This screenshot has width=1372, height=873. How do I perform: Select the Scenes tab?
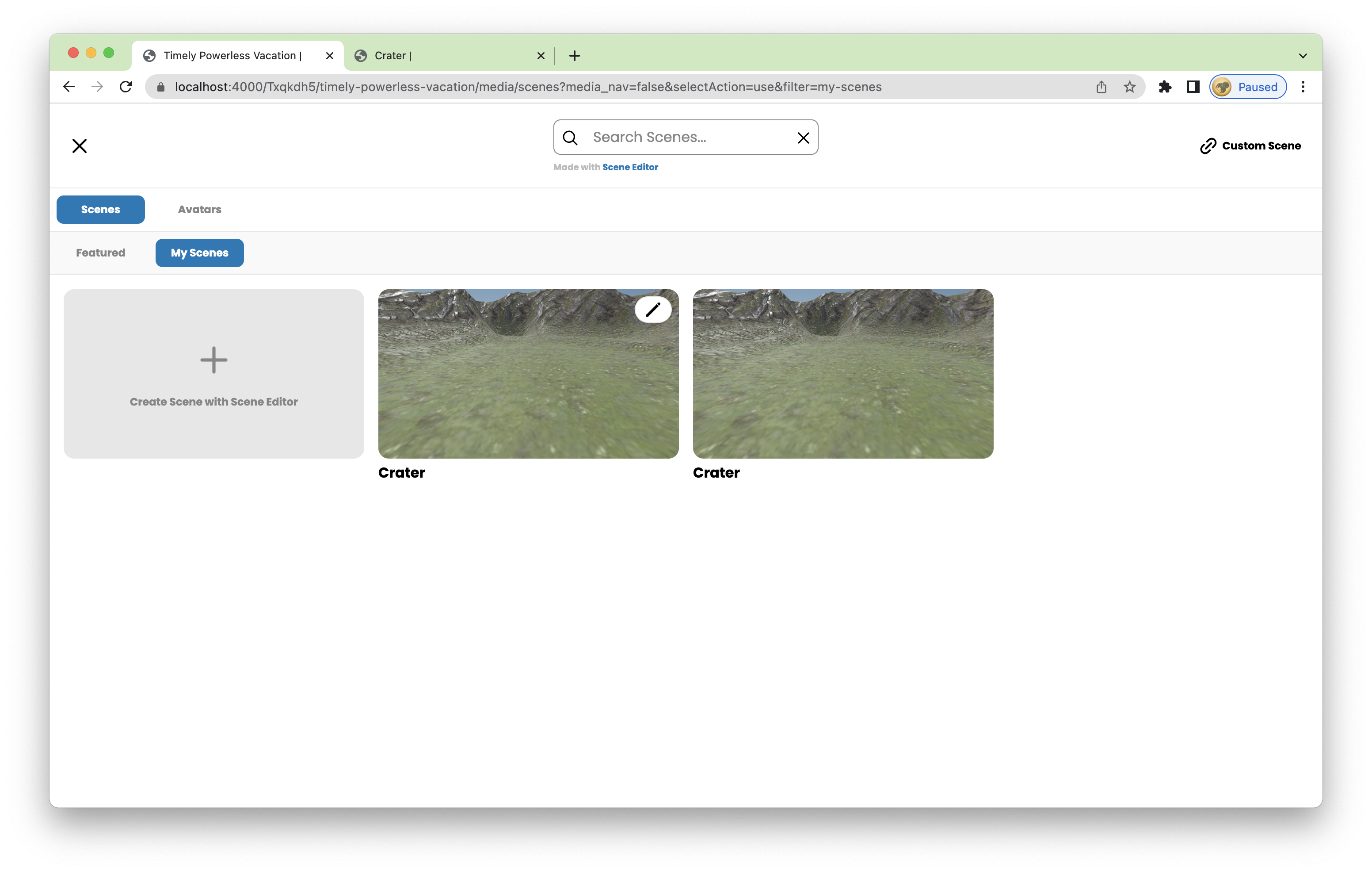pyautogui.click(x=100, y=209)
